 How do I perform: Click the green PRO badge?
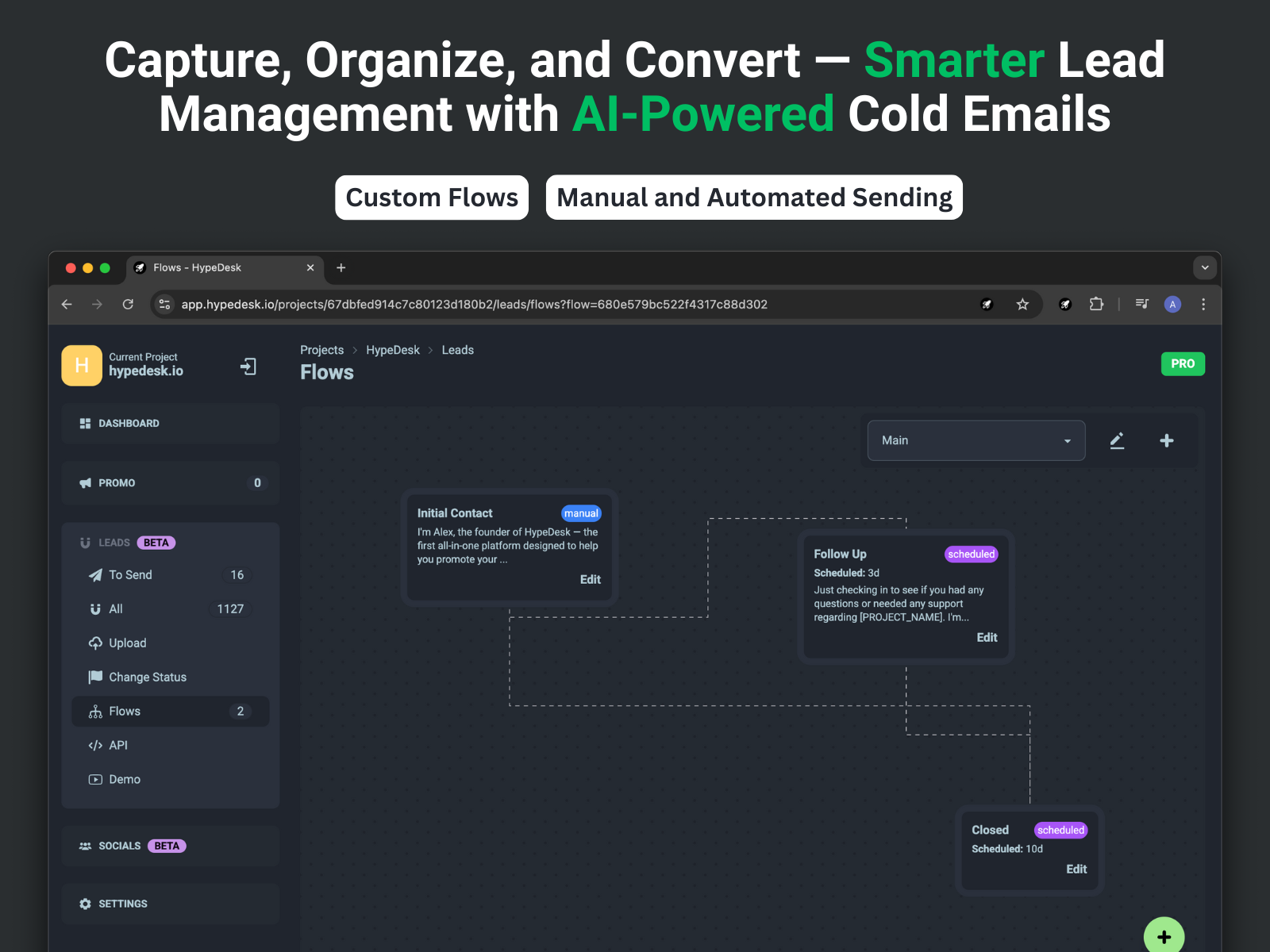[x=1182, y=364]
